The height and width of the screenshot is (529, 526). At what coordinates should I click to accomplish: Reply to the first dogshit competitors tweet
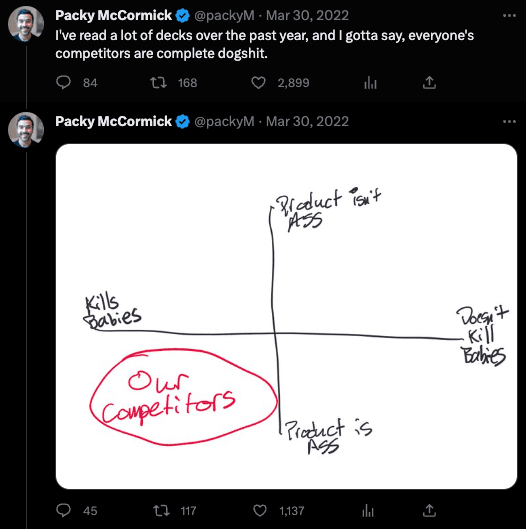click(x=63, y=83)
